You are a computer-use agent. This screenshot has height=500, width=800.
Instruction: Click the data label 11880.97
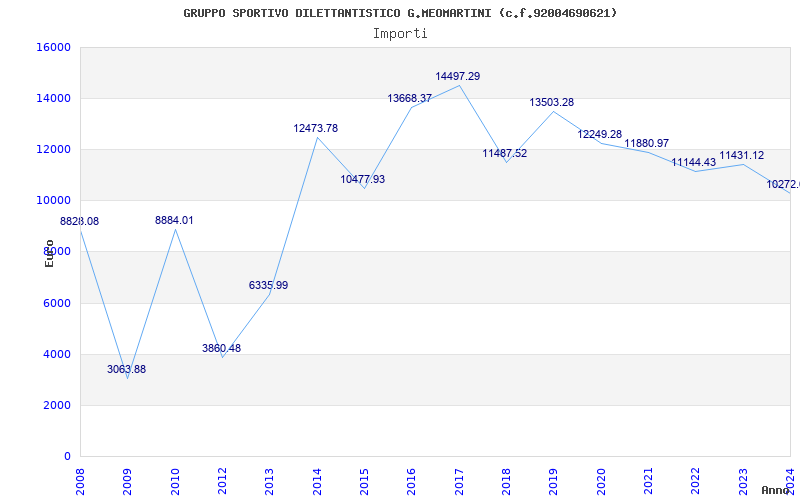(x=646, y=143)
